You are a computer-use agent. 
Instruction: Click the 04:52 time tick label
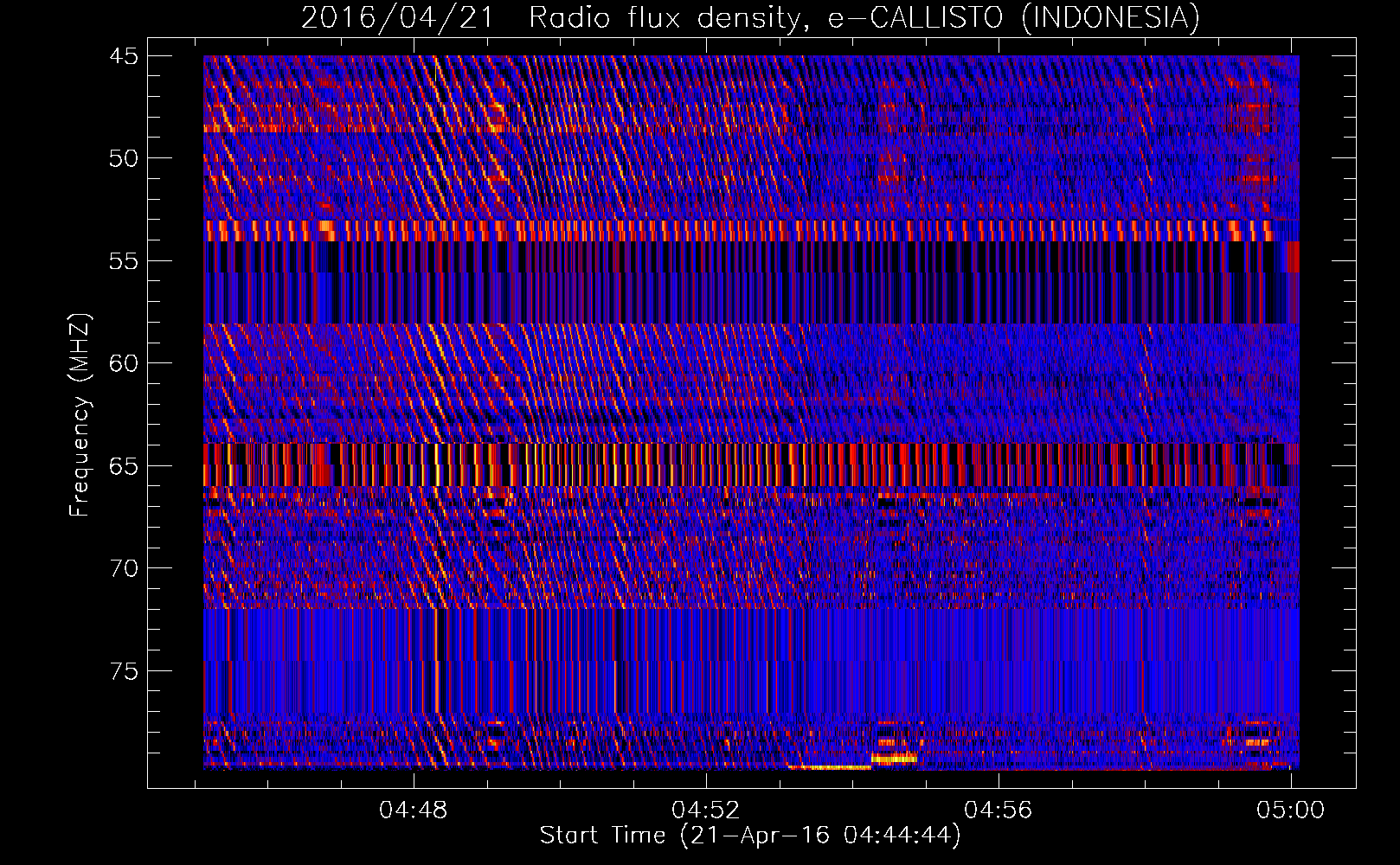pos(706,811)
